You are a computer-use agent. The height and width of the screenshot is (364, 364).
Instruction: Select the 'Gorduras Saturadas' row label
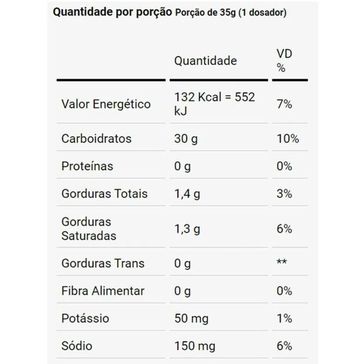[x=89, y=229]
